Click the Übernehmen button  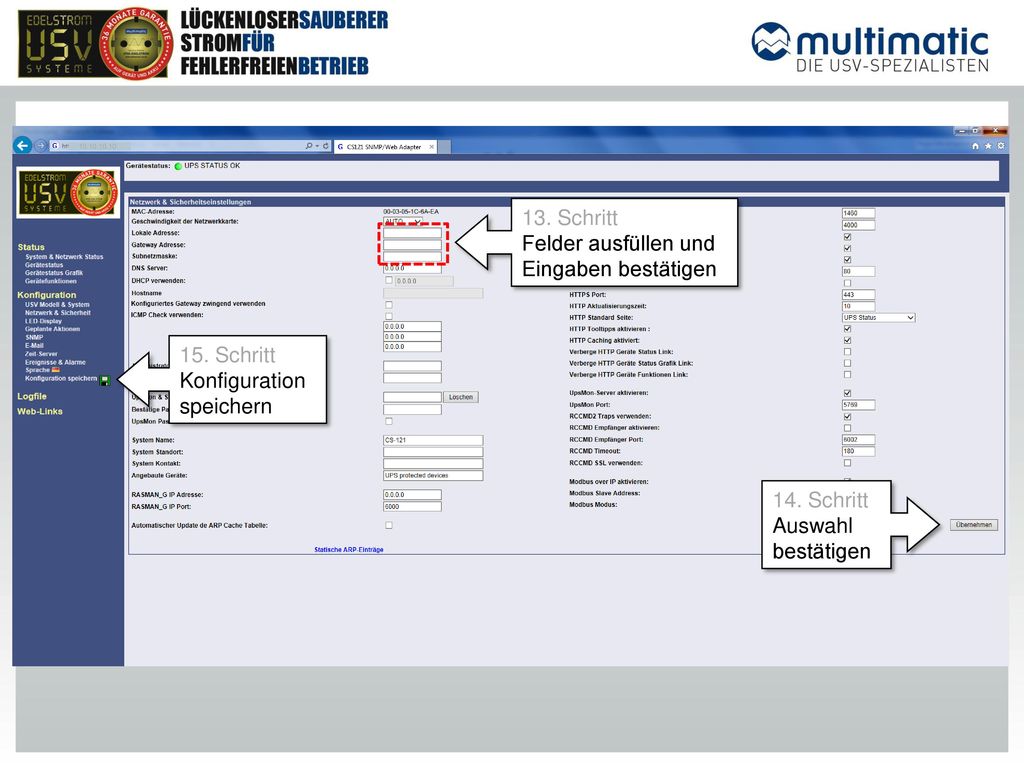(974, 525)
